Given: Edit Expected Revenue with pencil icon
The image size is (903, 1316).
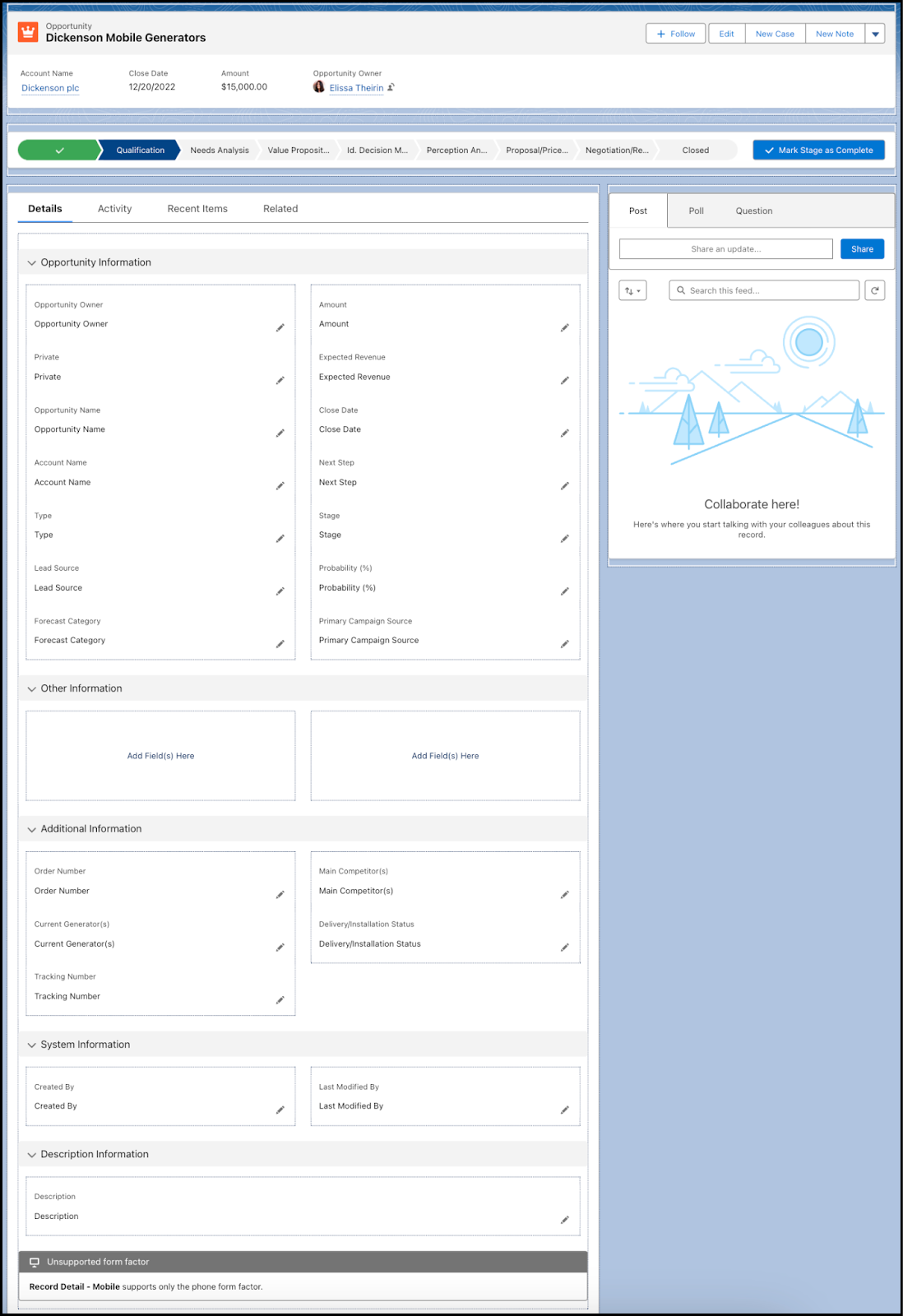Looking at the screenshot, I should point(564,380).
